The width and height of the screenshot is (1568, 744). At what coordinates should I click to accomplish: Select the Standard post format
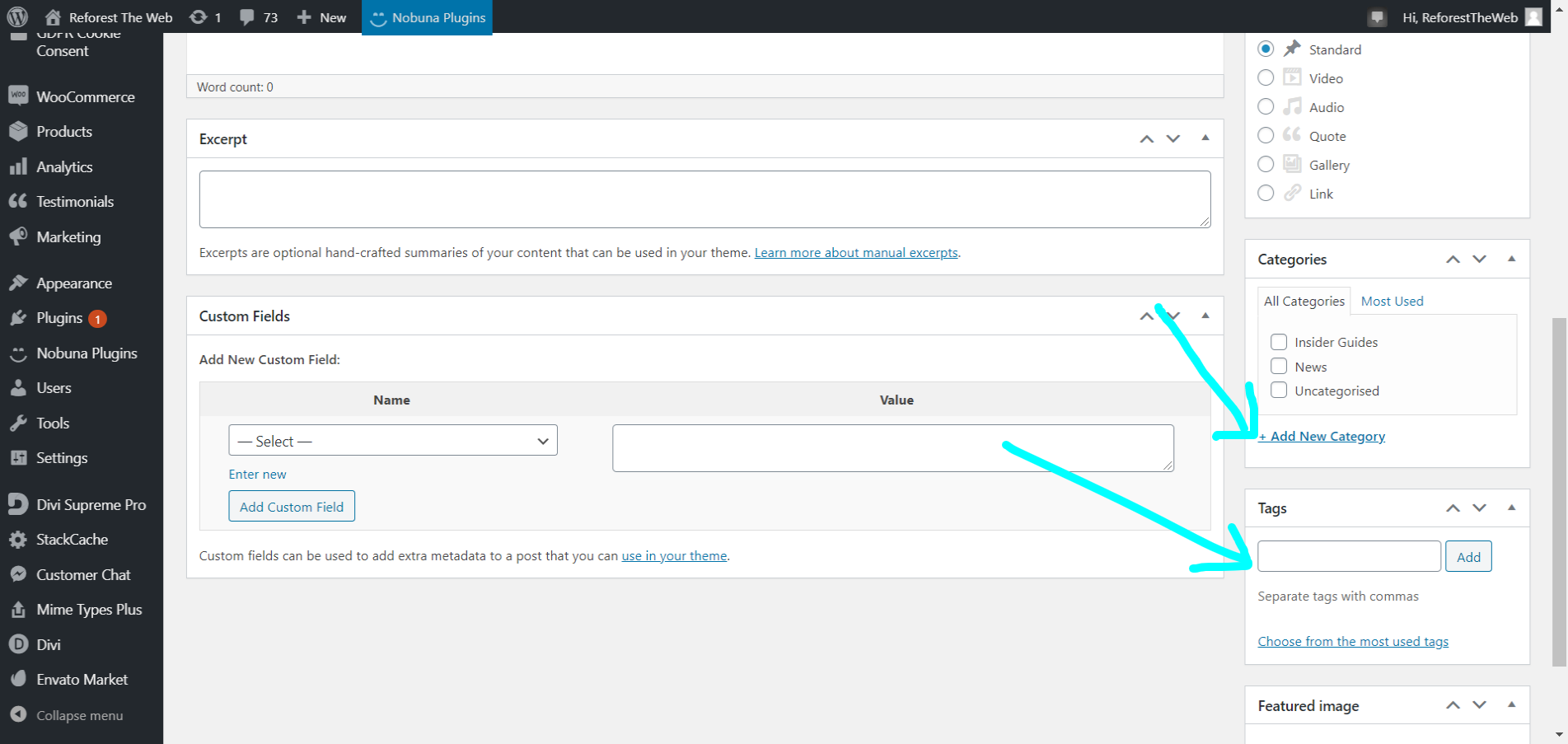tap(1266, 49)
